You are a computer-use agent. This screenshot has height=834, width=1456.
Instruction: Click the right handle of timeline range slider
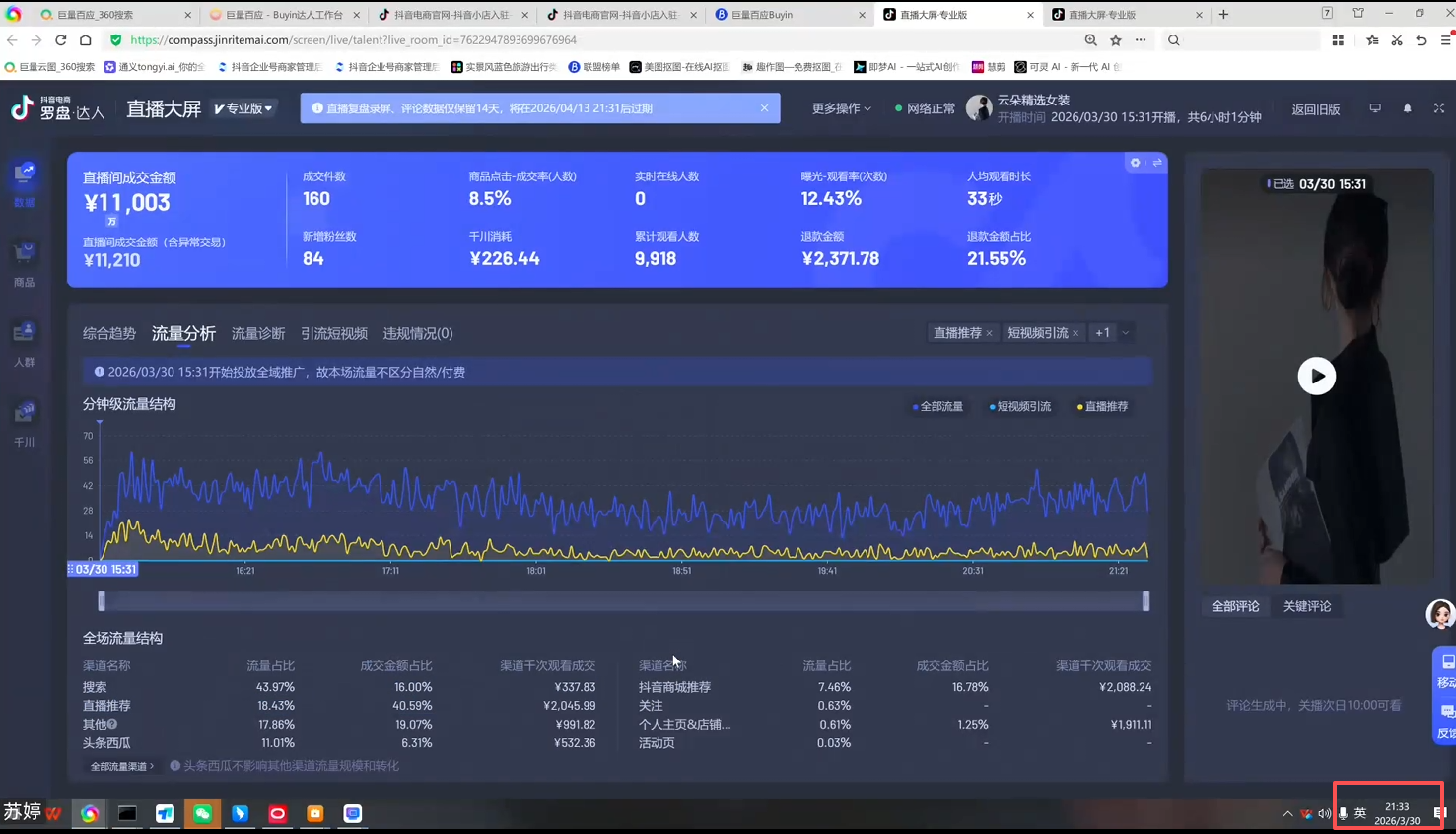(x=1145, y=601)
